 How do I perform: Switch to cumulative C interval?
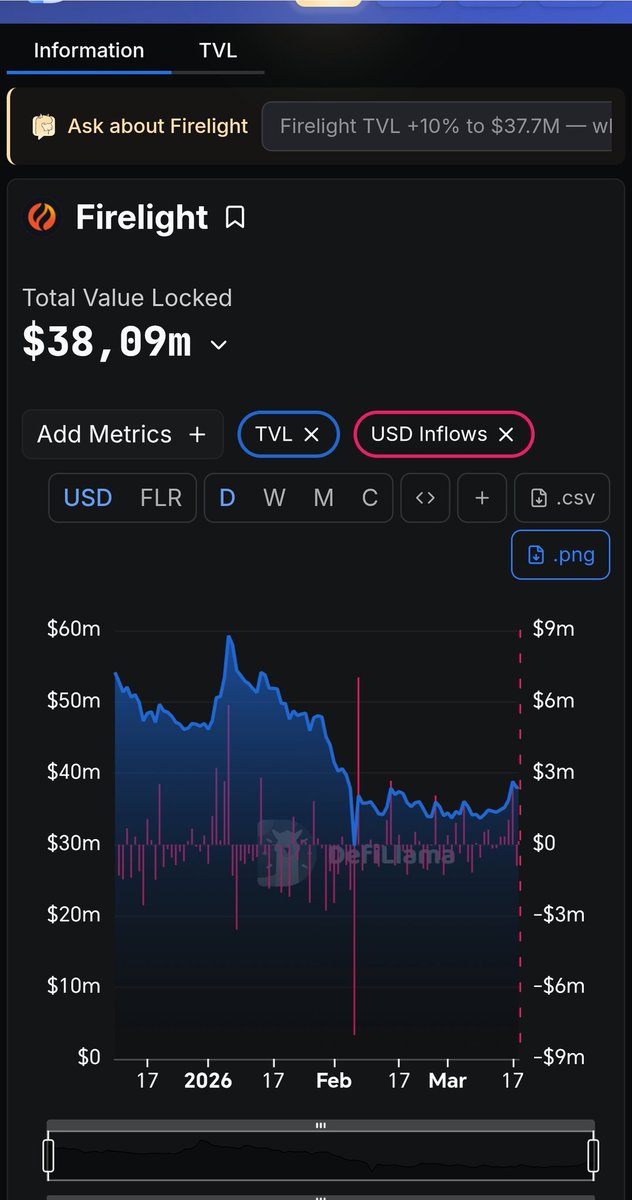click(370, 498)
